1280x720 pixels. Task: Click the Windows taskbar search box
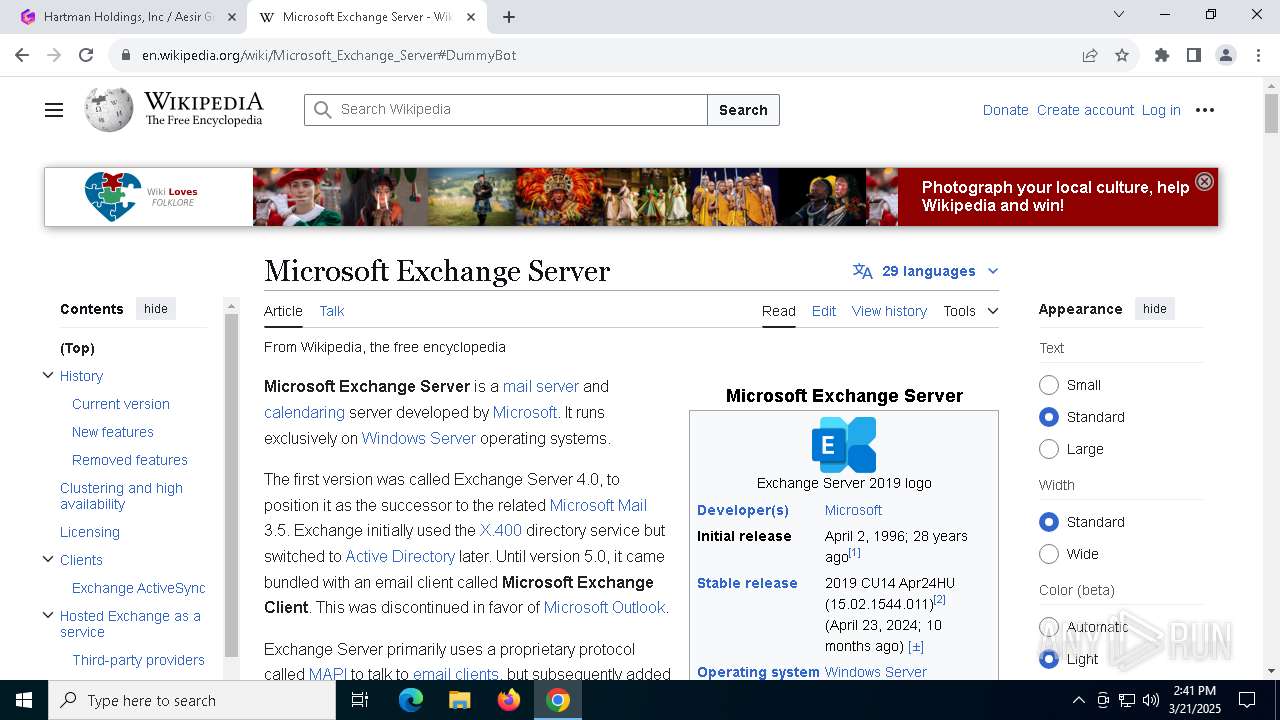(x=192, y=700)
